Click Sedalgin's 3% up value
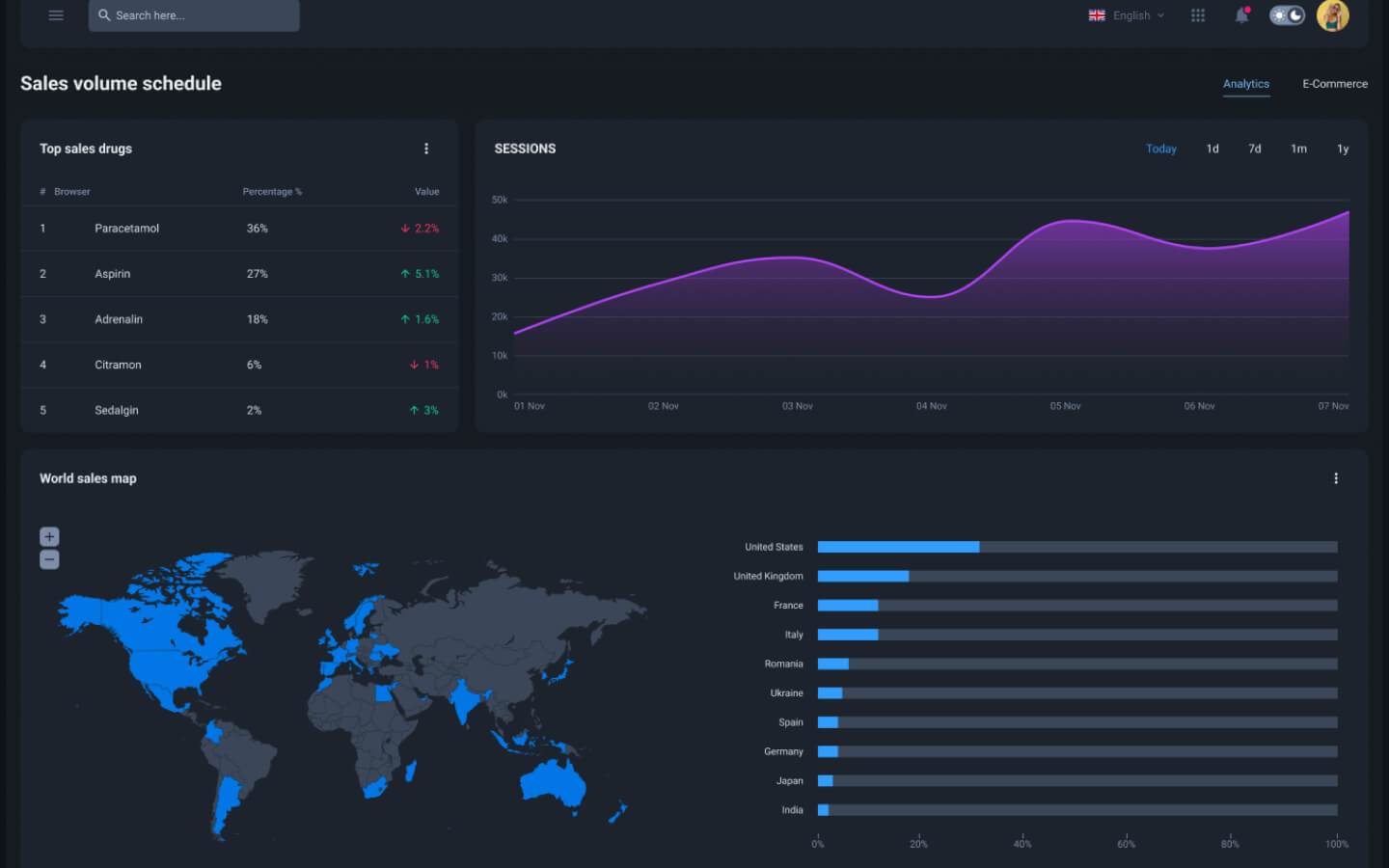 coord(423,410)
